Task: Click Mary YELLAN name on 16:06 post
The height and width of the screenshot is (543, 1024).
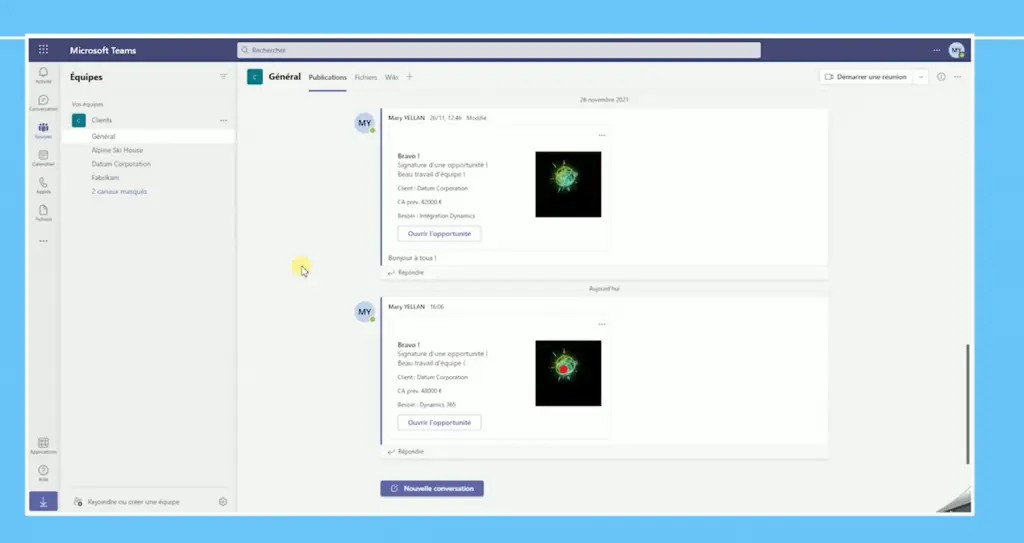Action: coord(406,306)
